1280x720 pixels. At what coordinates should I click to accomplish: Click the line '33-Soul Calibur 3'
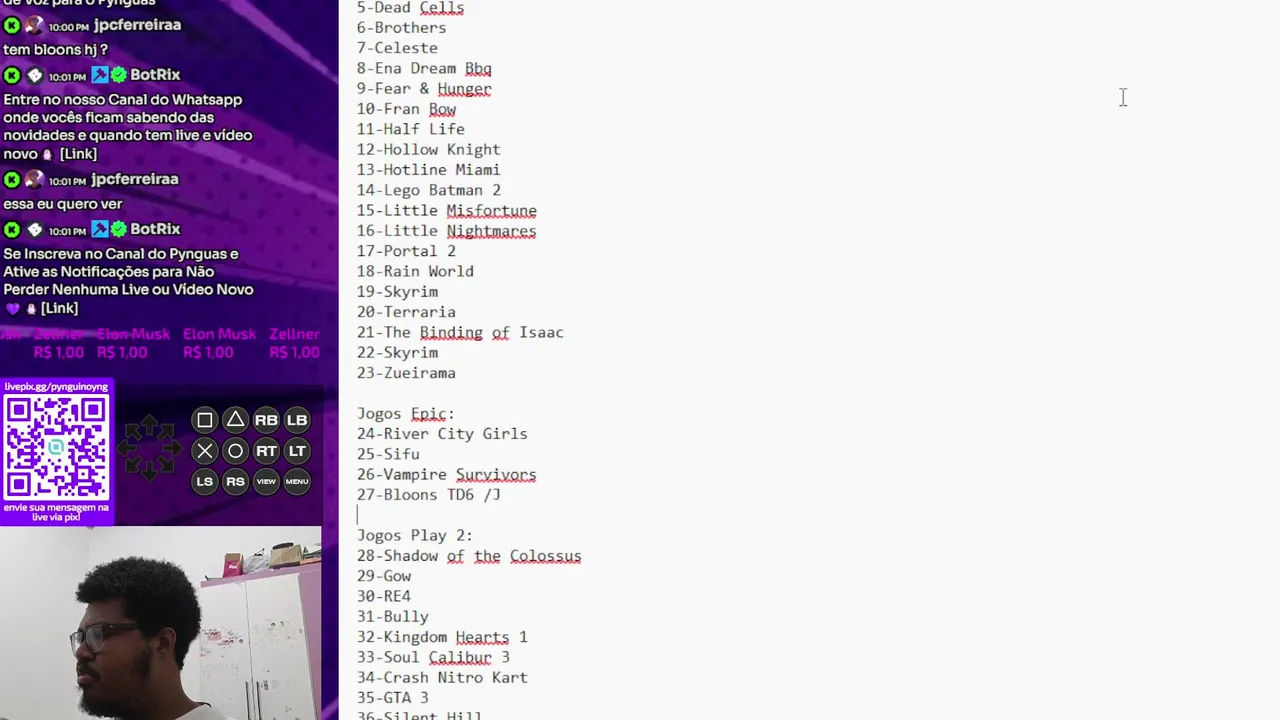click(433, 657)
